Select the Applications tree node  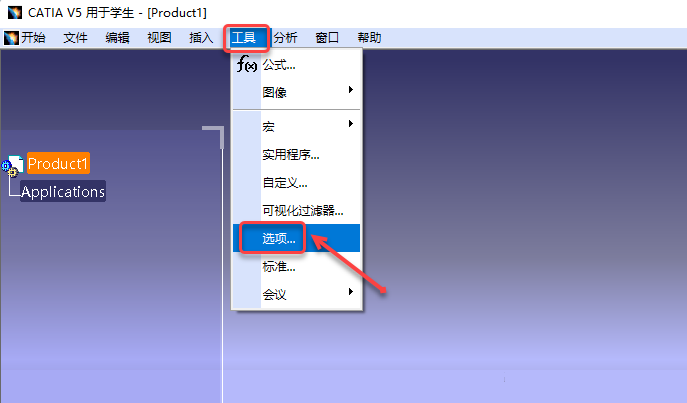(x=63, y=191)
